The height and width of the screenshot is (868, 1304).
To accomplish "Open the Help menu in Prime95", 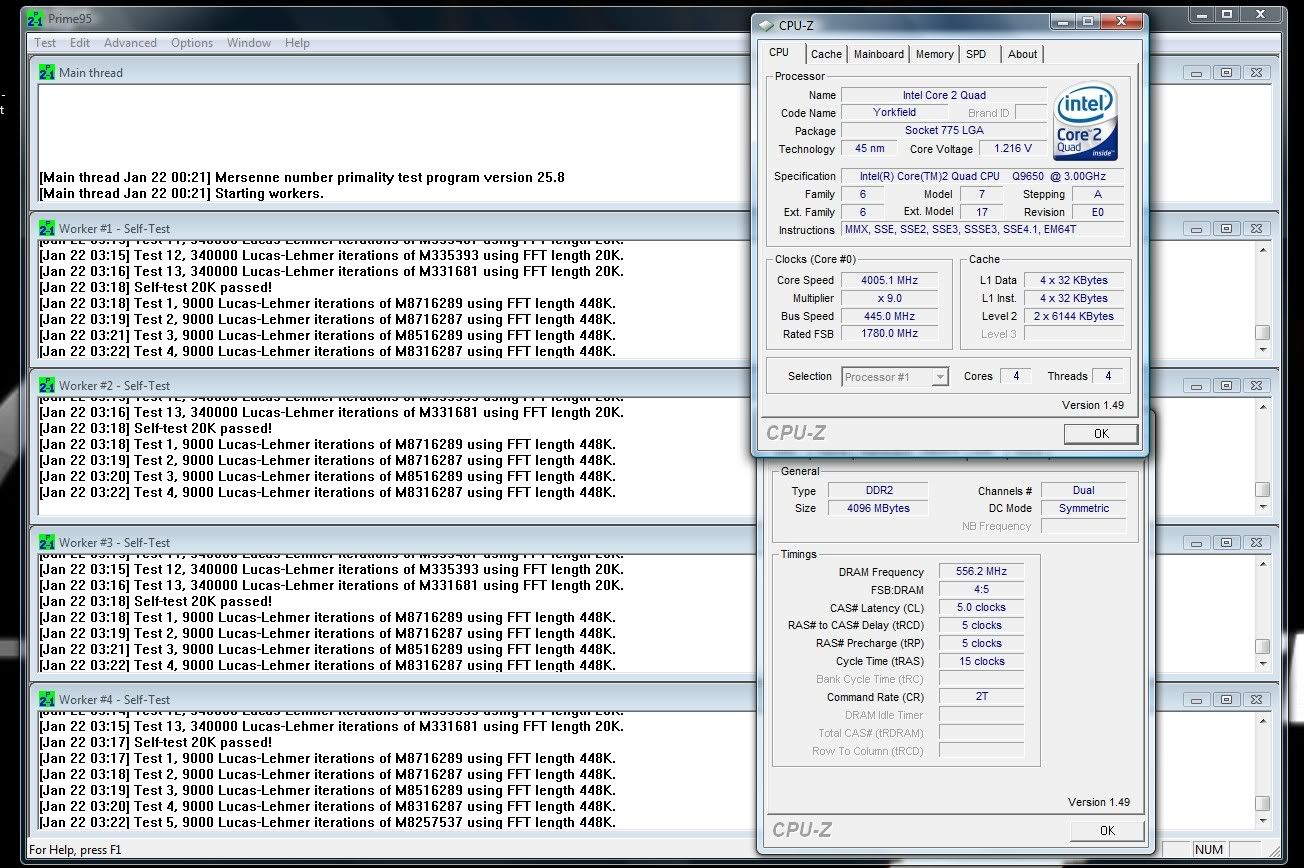I will pyautogui.click(x=297, y=43).
